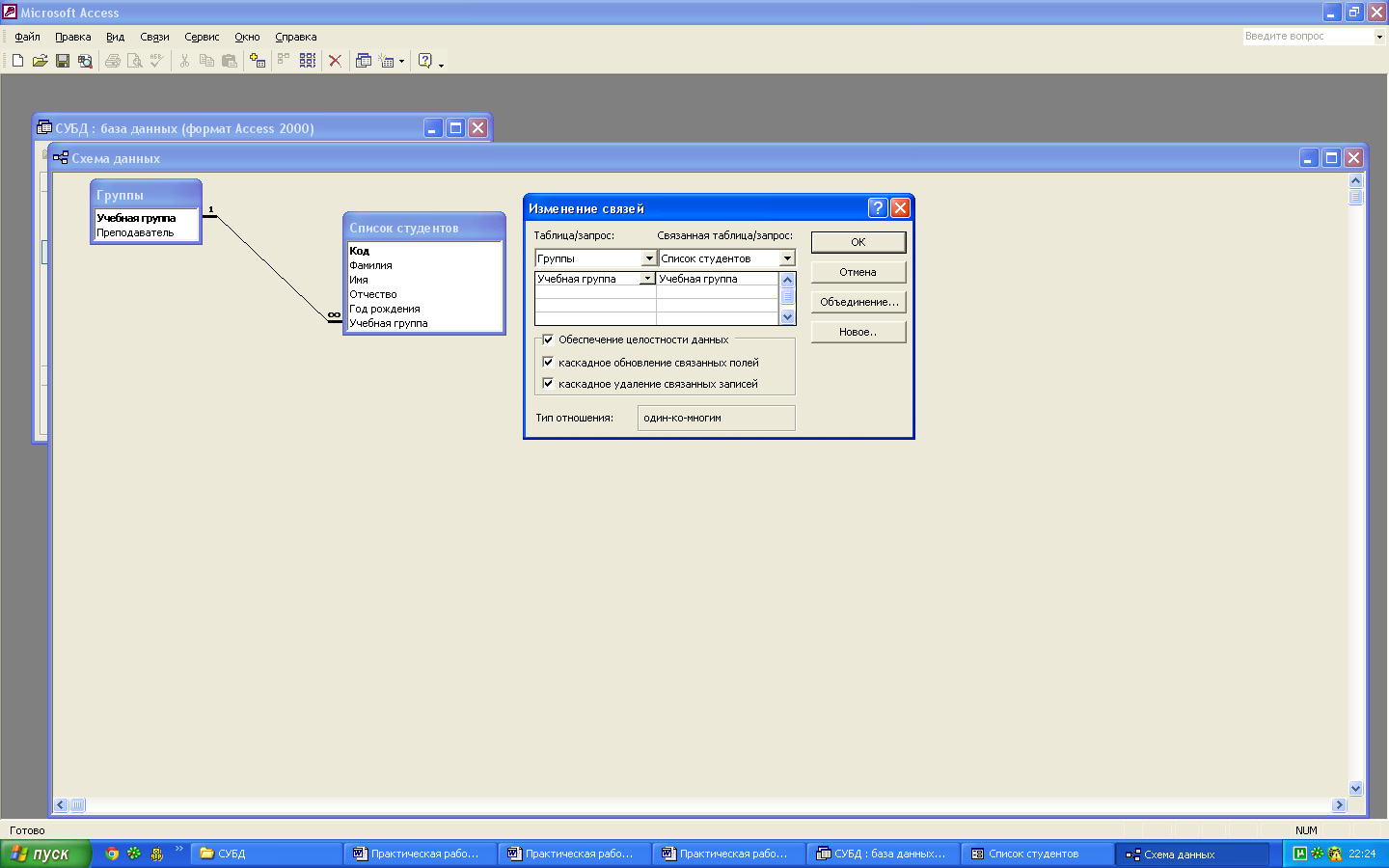
Task: Maximize the СУБД database window
Action: tap(455, 128)
